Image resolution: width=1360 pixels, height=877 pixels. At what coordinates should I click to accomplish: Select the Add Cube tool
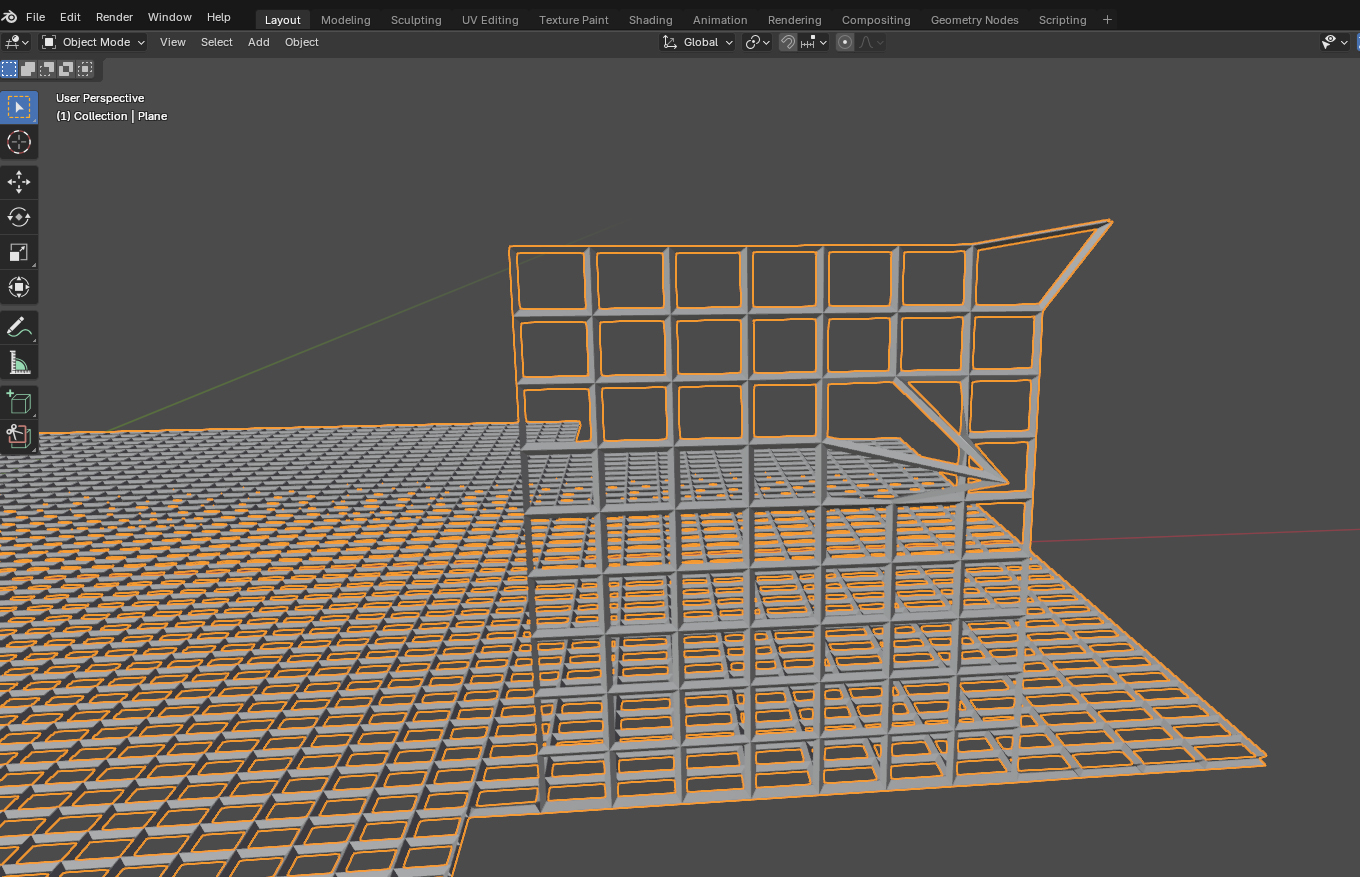19,402
